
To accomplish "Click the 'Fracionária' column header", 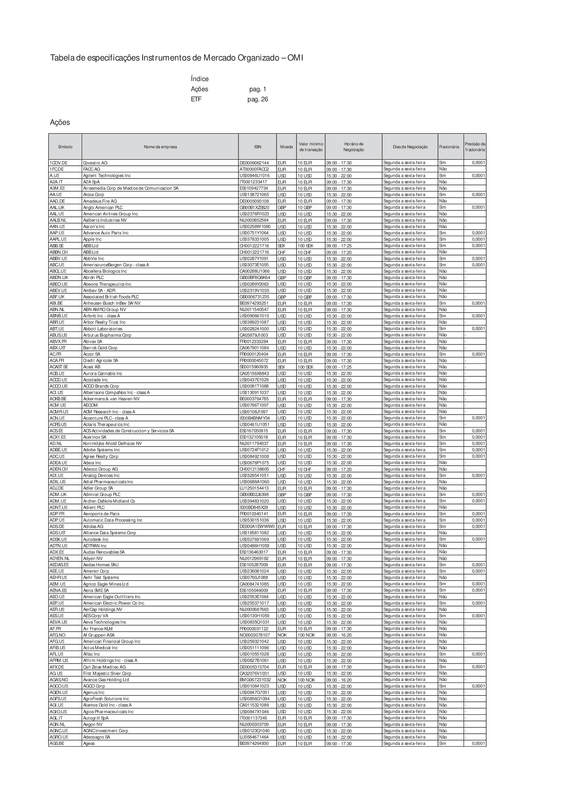I will [x=449, y=146].
